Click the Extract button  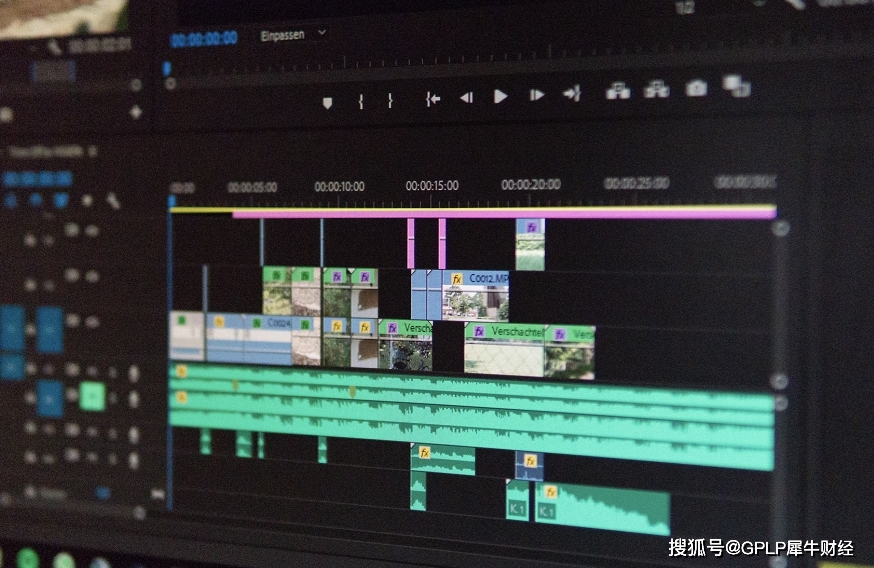coord(656,89)
